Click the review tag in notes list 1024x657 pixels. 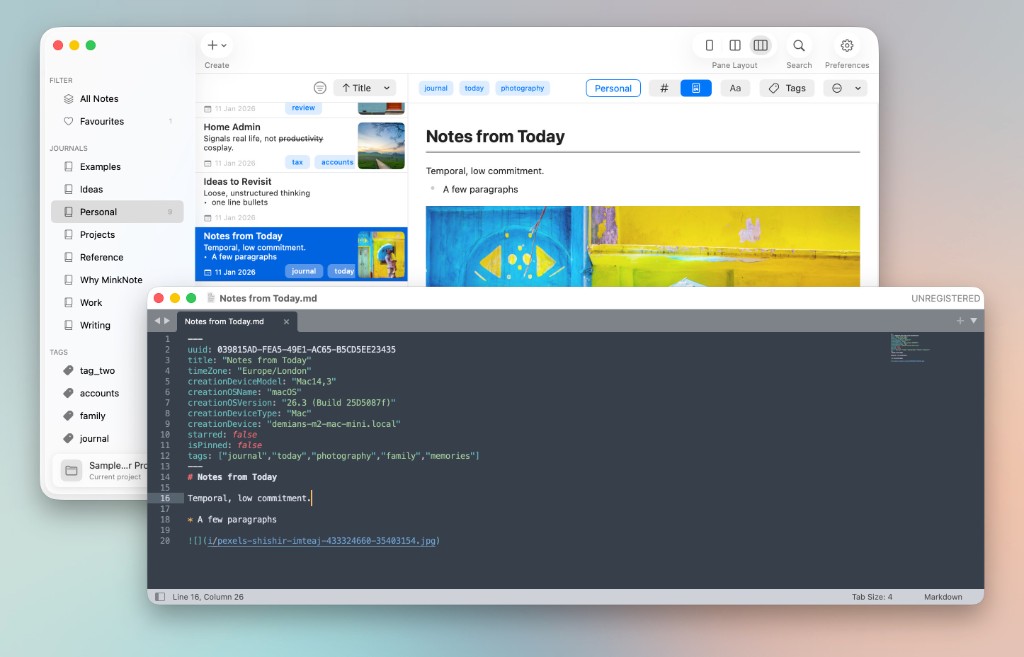[303, 108]
